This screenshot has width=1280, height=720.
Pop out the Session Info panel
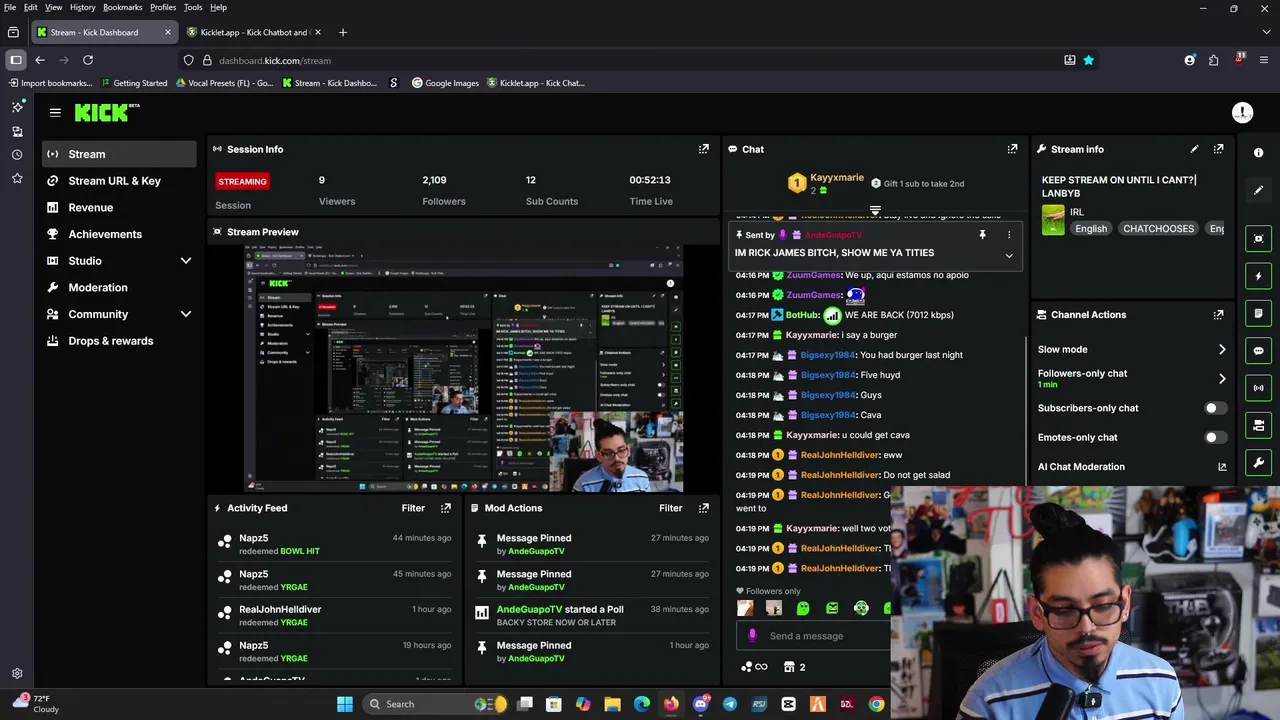pyautogui.click(x=703, y=149)
